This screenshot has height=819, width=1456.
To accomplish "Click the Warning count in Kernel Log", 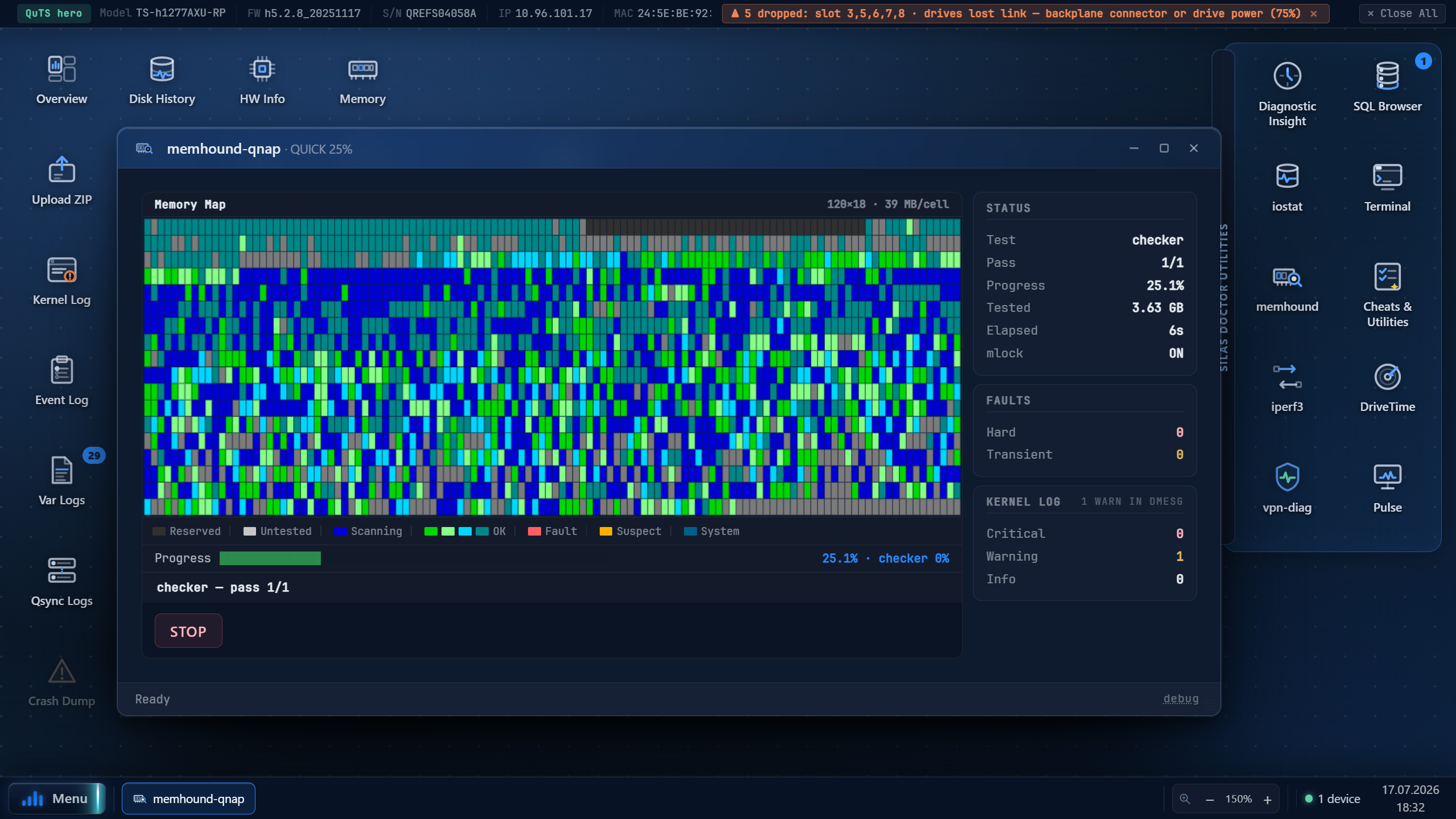I will (x=1179, y=556).
